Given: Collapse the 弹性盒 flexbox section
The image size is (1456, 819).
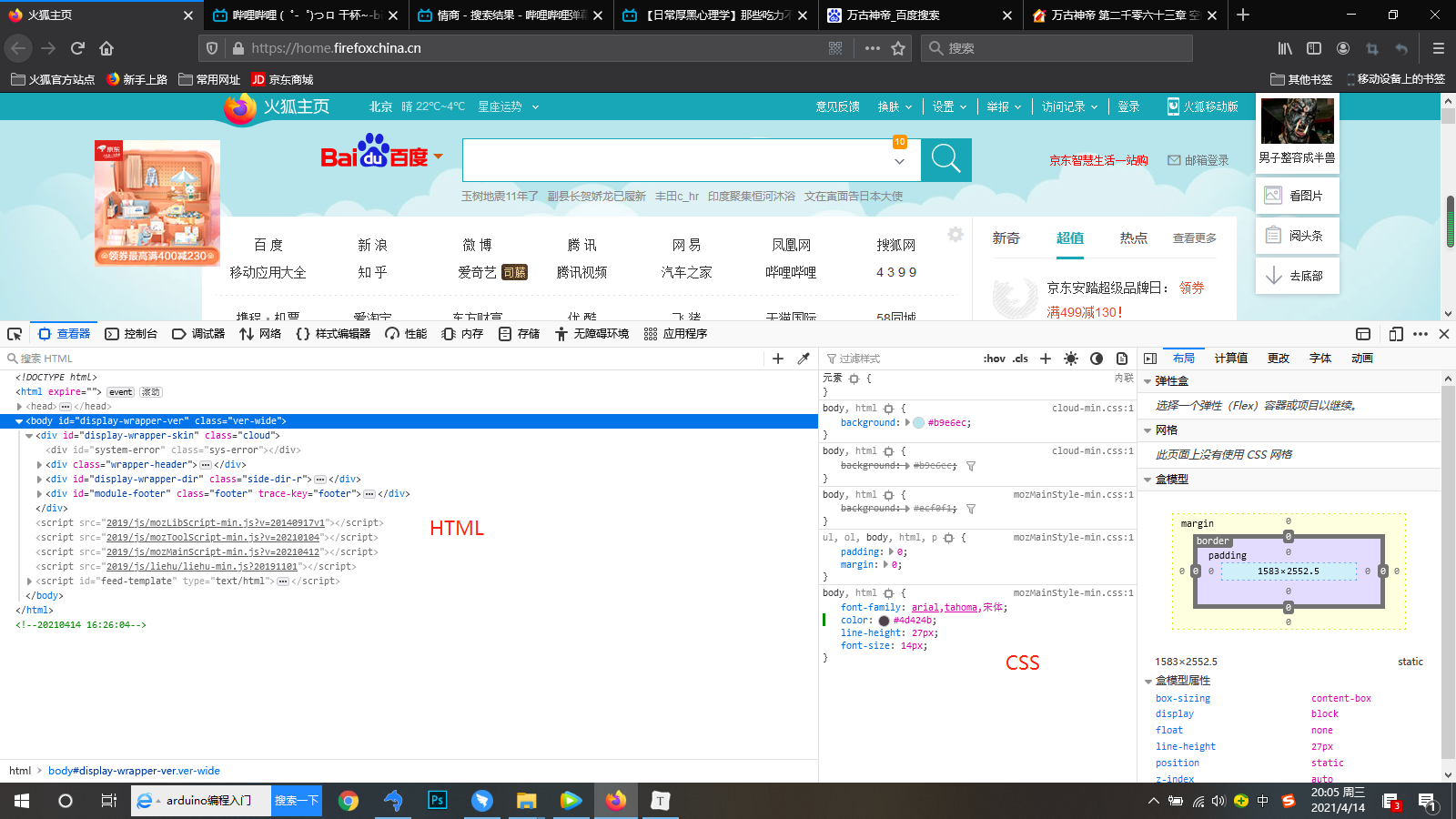Looking at the screenshot, I should pyautogui.click(x=1148, y=381).
